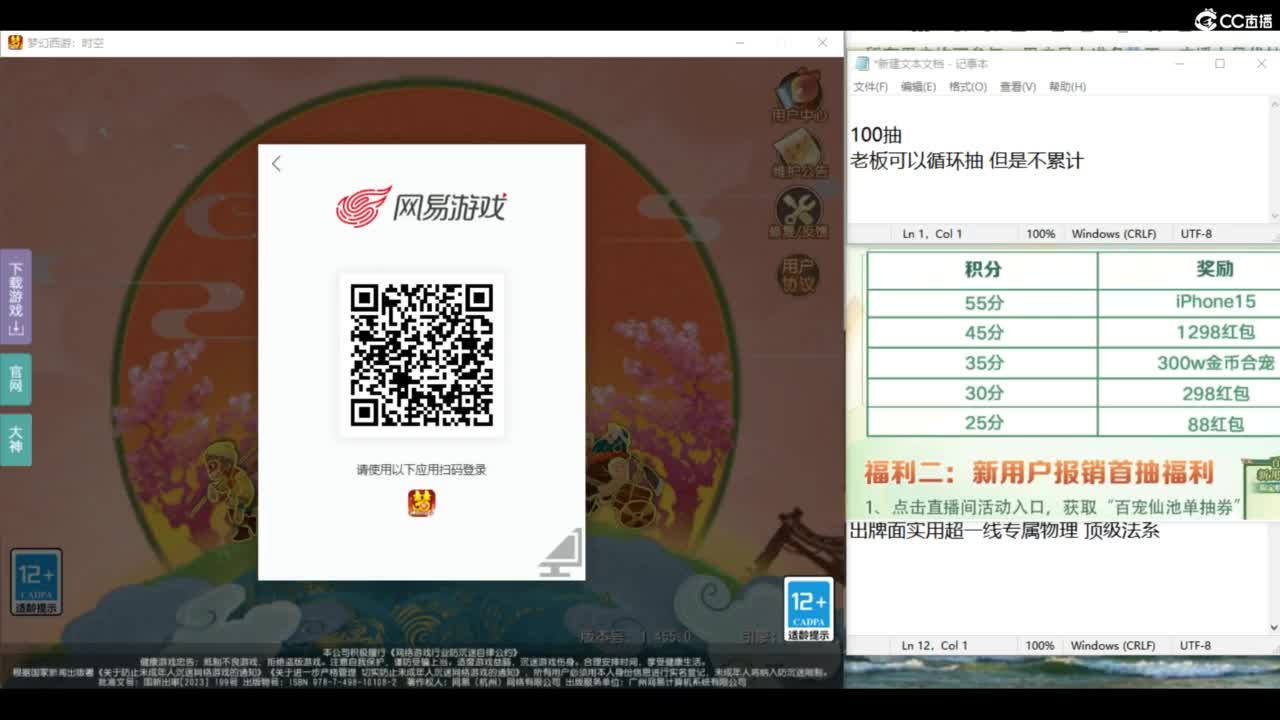The height and width of the screenshot is (720, 1280).
Task: Open the 文件(F) menu in Notepad
Action: [x=870, y=87]
